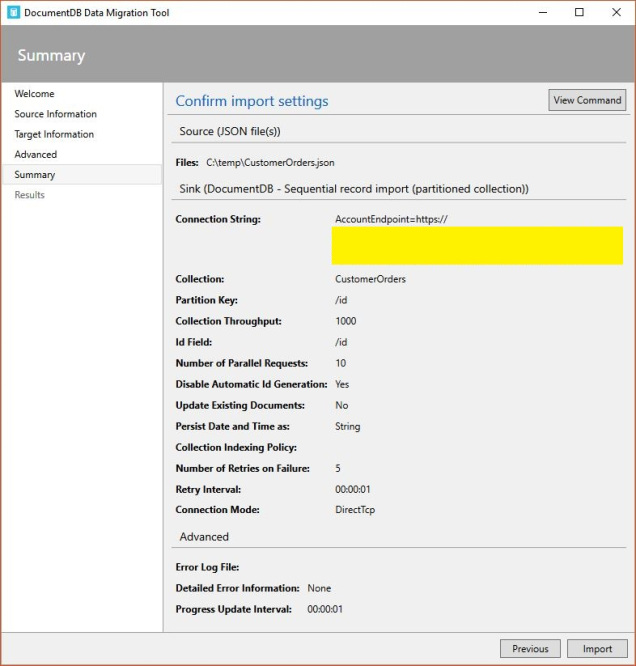
Task: Click the file path C:\temp\CustomerOrders.json
Action: tap(270, 163)
